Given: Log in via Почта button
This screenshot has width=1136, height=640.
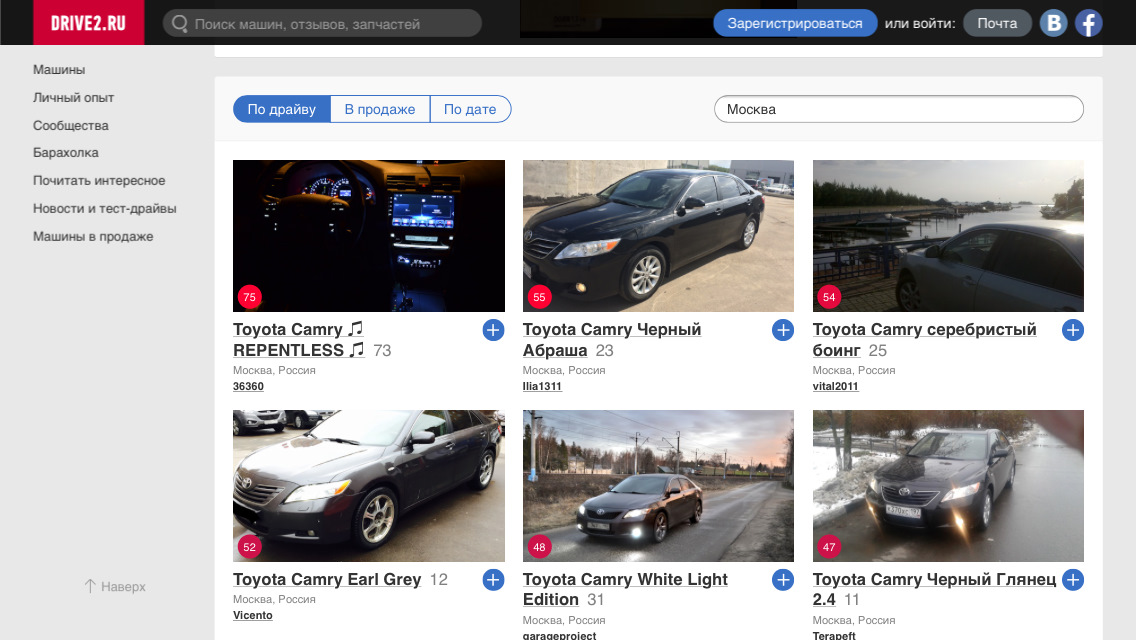Looking at the screenshot, I should 997,23.
